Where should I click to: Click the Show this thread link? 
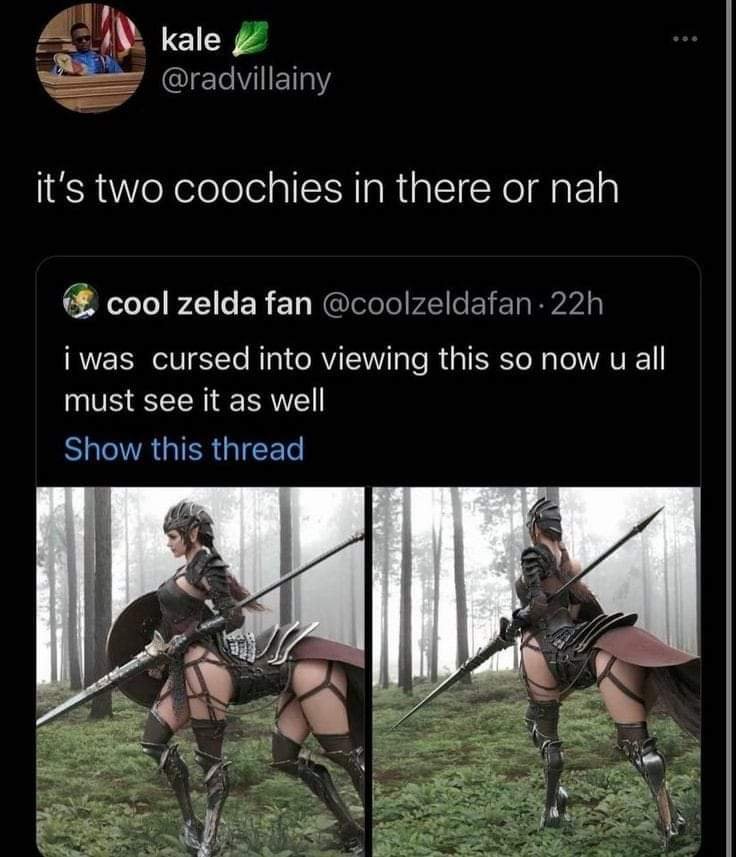(184, 449)
